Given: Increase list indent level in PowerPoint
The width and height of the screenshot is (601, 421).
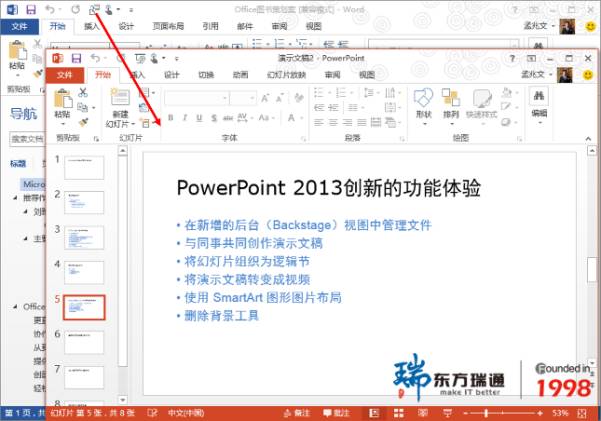Looking at the screenshot, I should 333,108.
